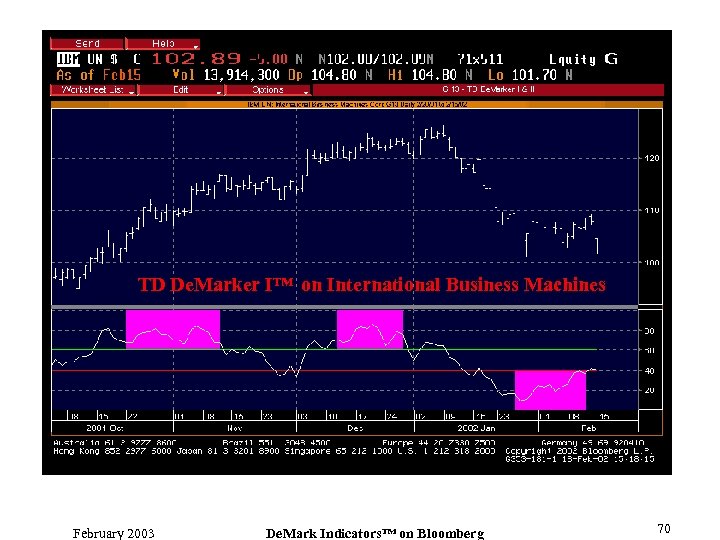The height and width of the screenshot is (540, 720).
Task: Click the Send button
Action: pyautogui.click(x=87, y=44)
